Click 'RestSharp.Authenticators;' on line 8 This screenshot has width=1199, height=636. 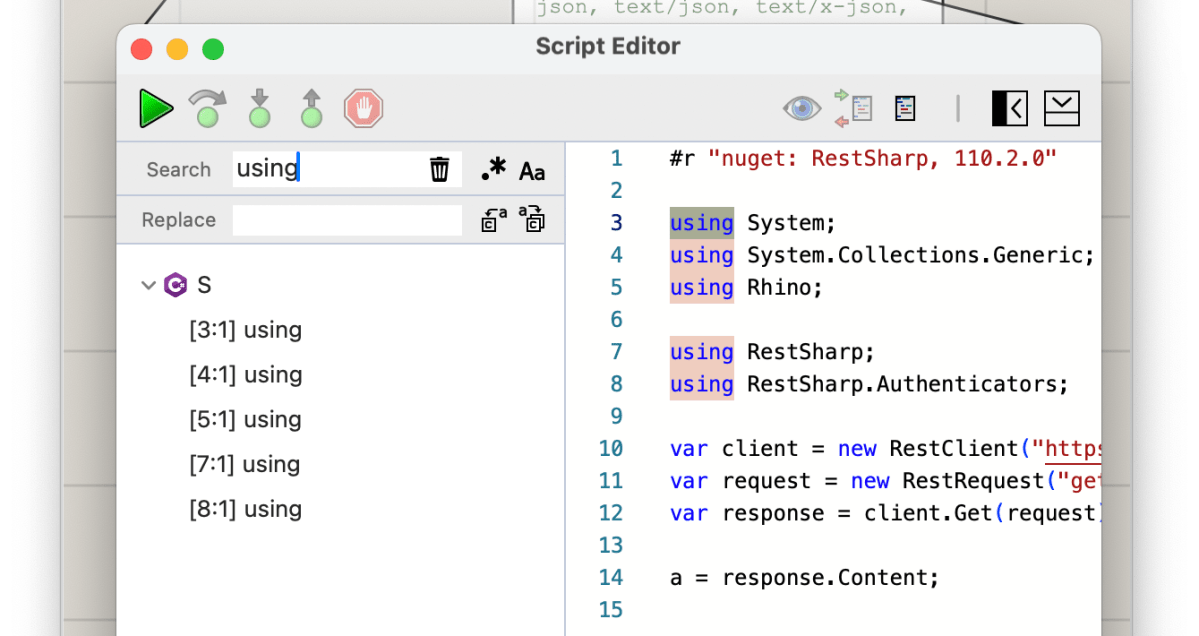907,384
